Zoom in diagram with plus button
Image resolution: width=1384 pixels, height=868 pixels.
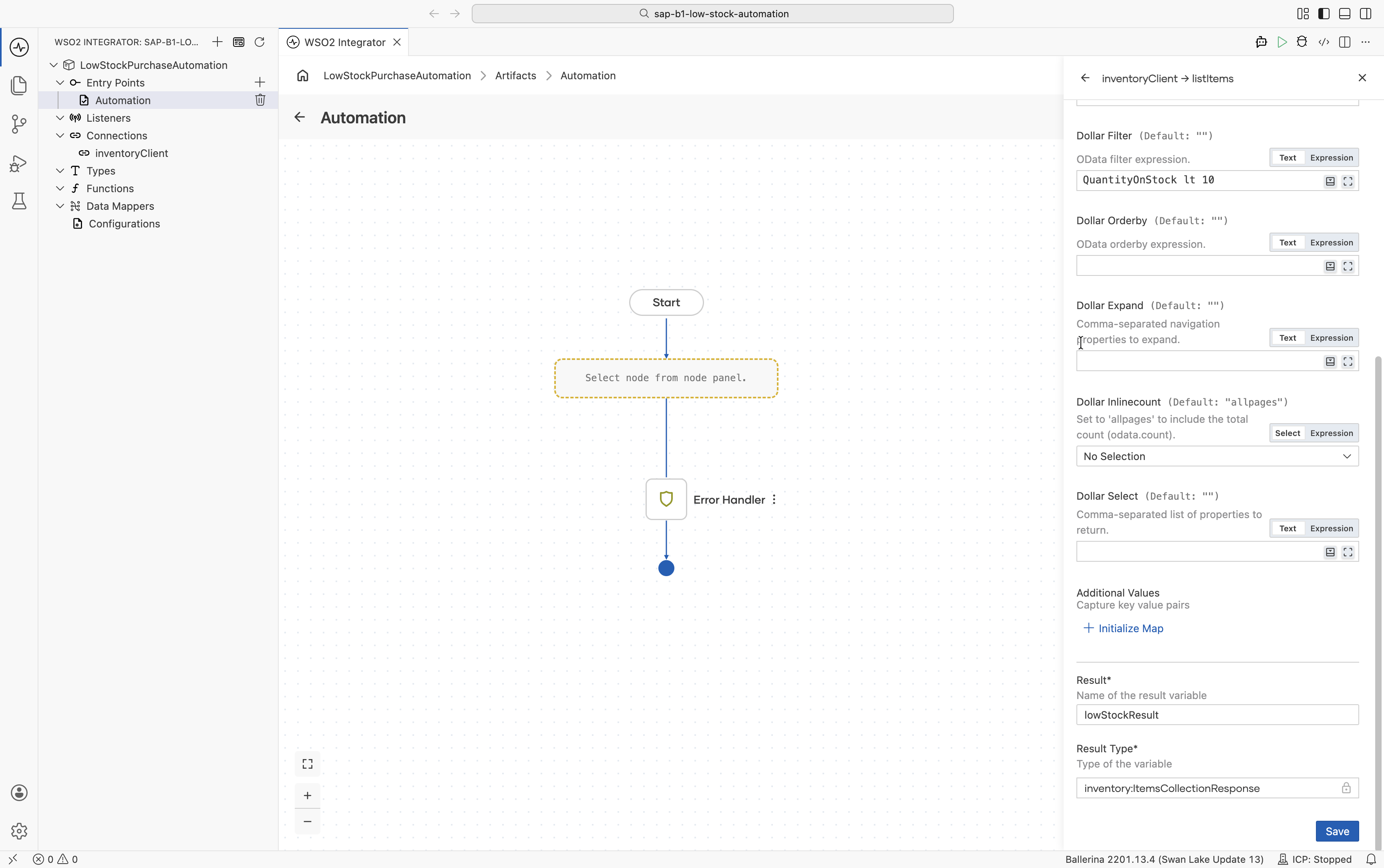coord(308,796)
